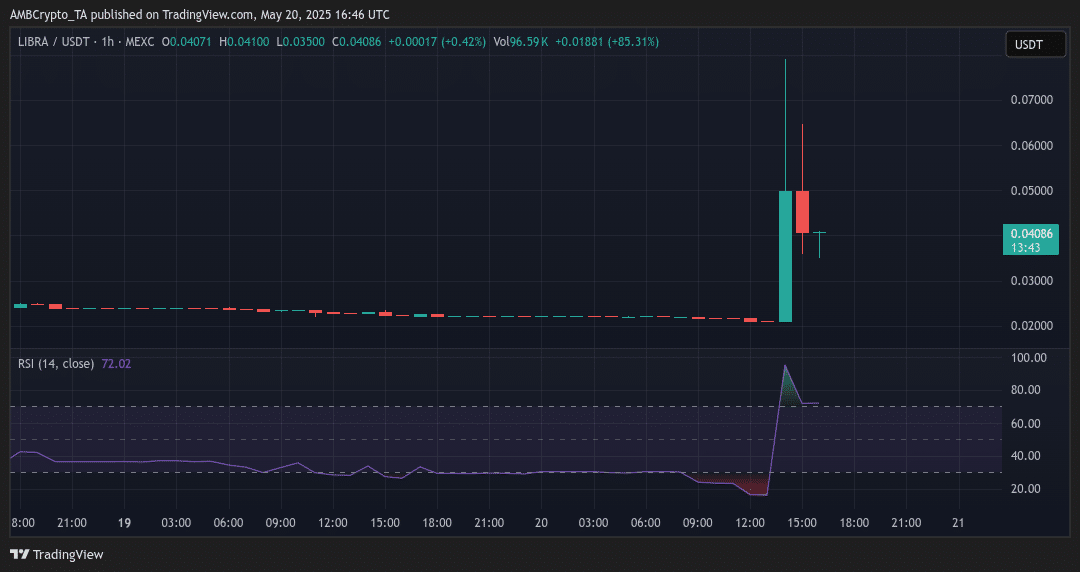This screenshot has width=1080, height=572.
Task: Click the 0.02000 price axis label
Action: (1031, 325)
